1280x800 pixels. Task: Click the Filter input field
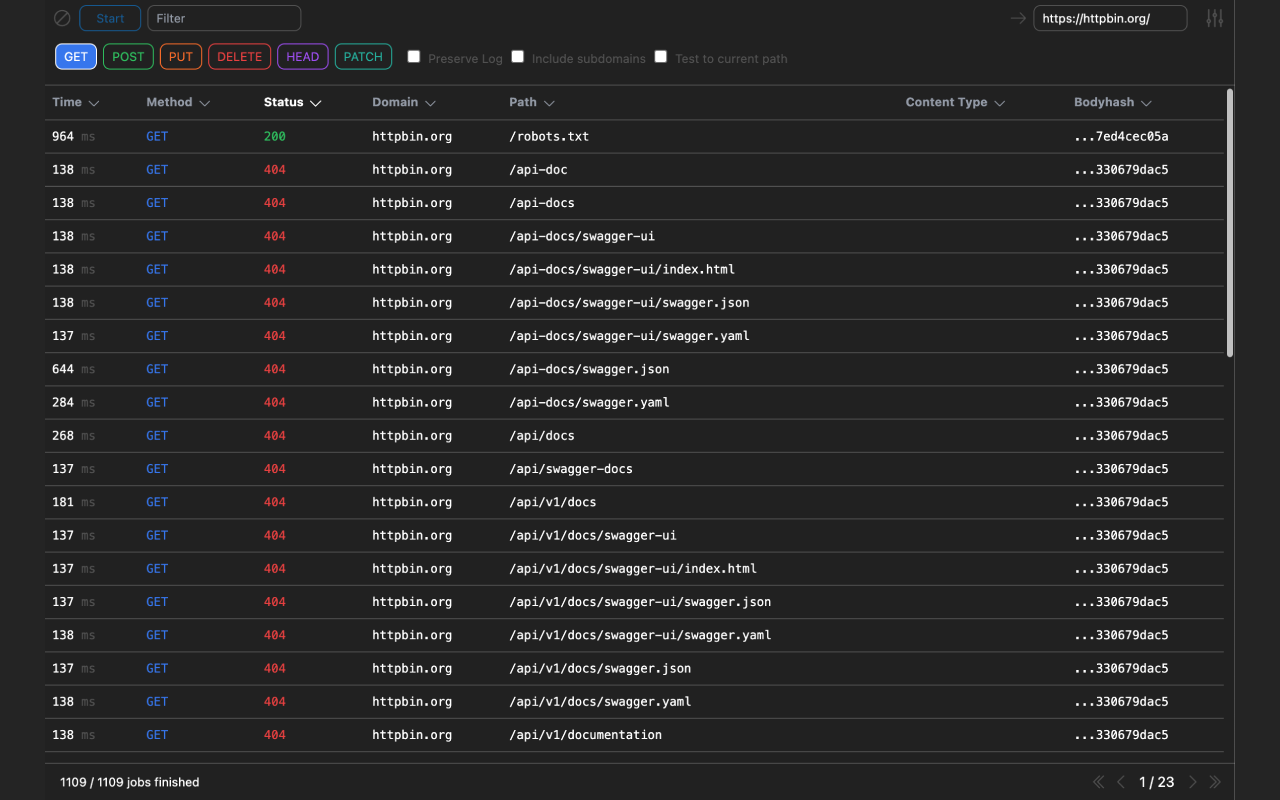point(224,18)
